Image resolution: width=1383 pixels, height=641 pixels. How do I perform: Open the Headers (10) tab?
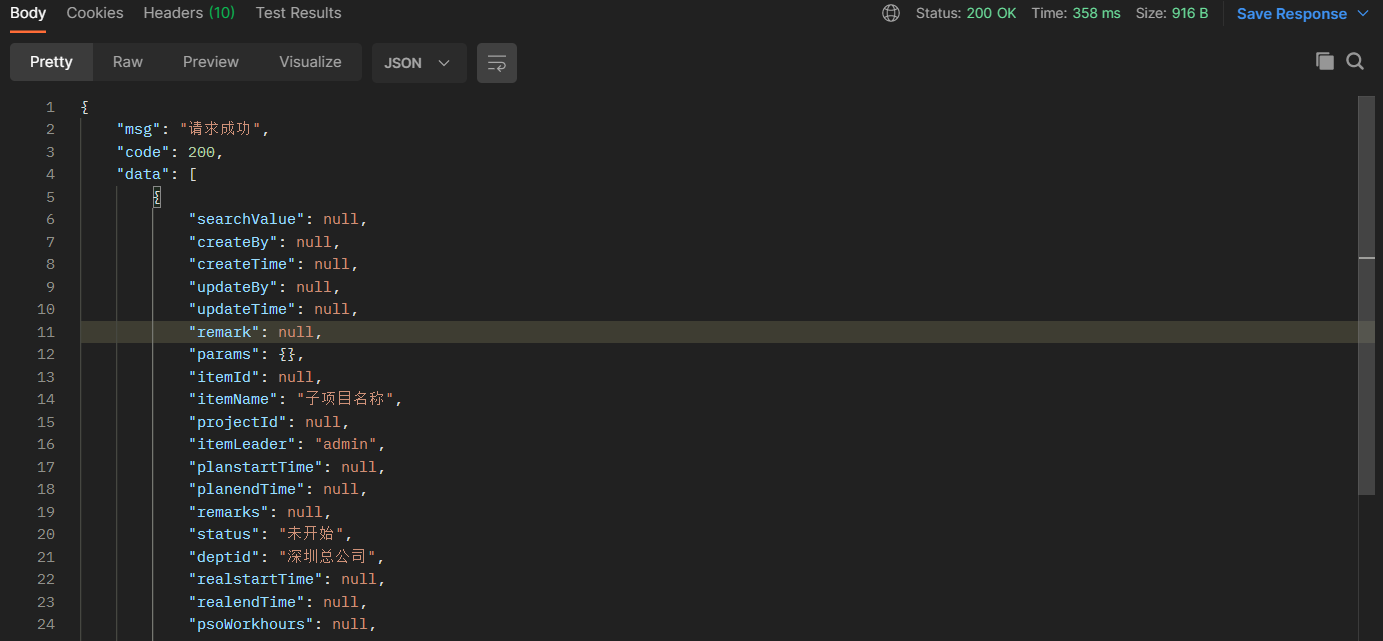(189, 13)
